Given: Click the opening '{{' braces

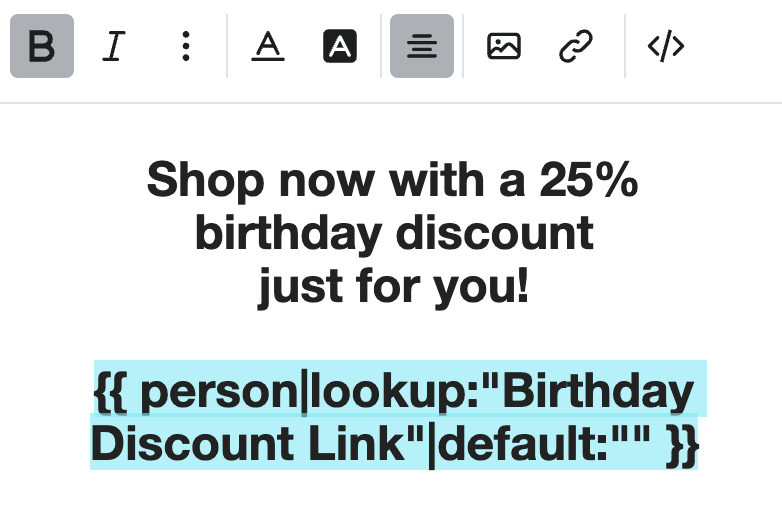Looking at the screenshot, I should coord(110,392).
